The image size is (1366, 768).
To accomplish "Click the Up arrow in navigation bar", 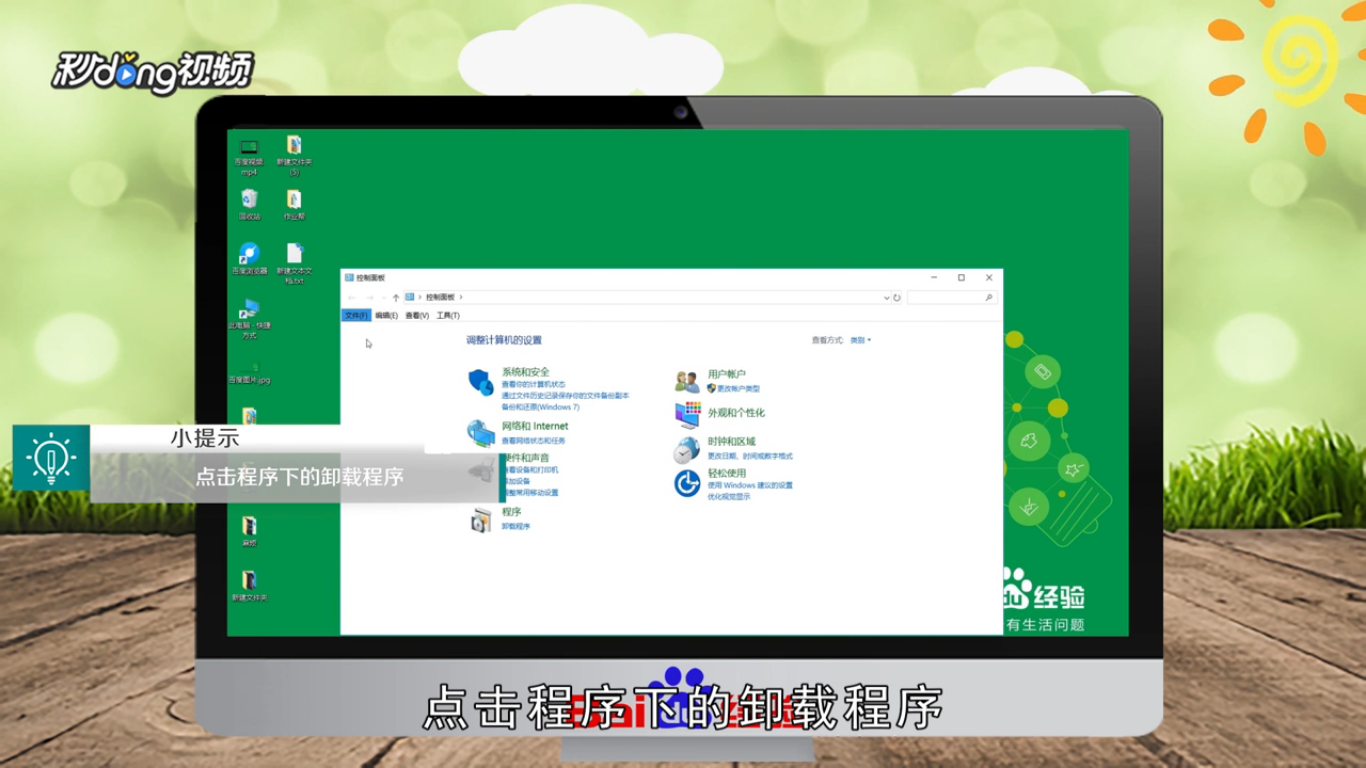I will (x=396, y=297).
